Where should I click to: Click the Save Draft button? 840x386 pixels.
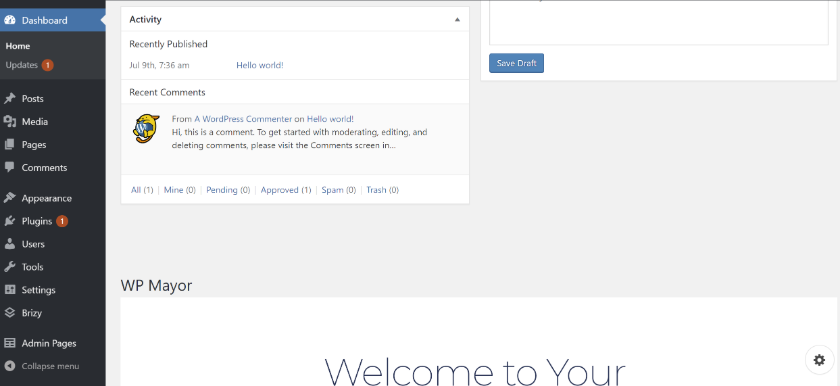coord(516,63)
